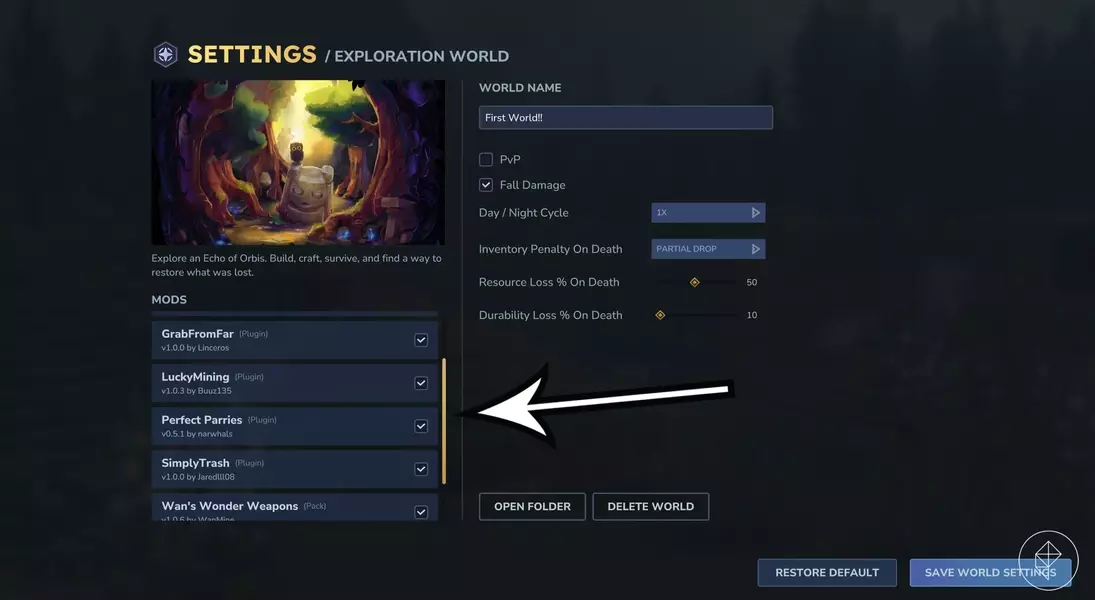Disable the GrabFromFar plugin
The image size is (1095, 600).
pyautogui.click(x=421, y=340)
